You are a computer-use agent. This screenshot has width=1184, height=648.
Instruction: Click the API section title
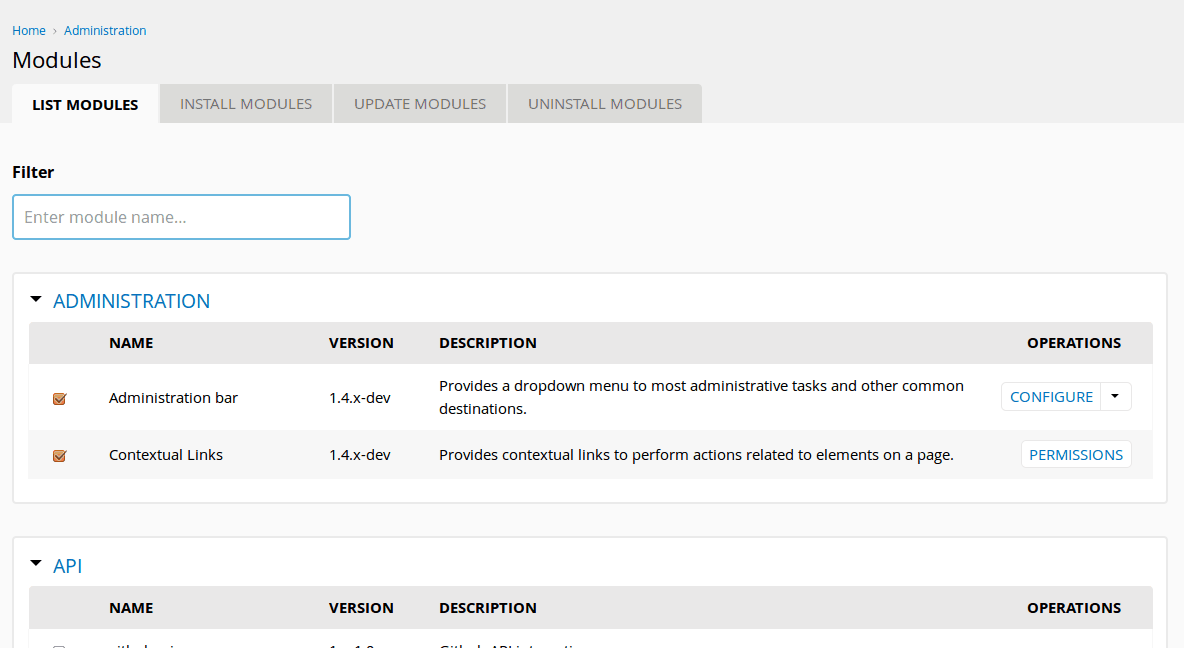pos(67,565)
